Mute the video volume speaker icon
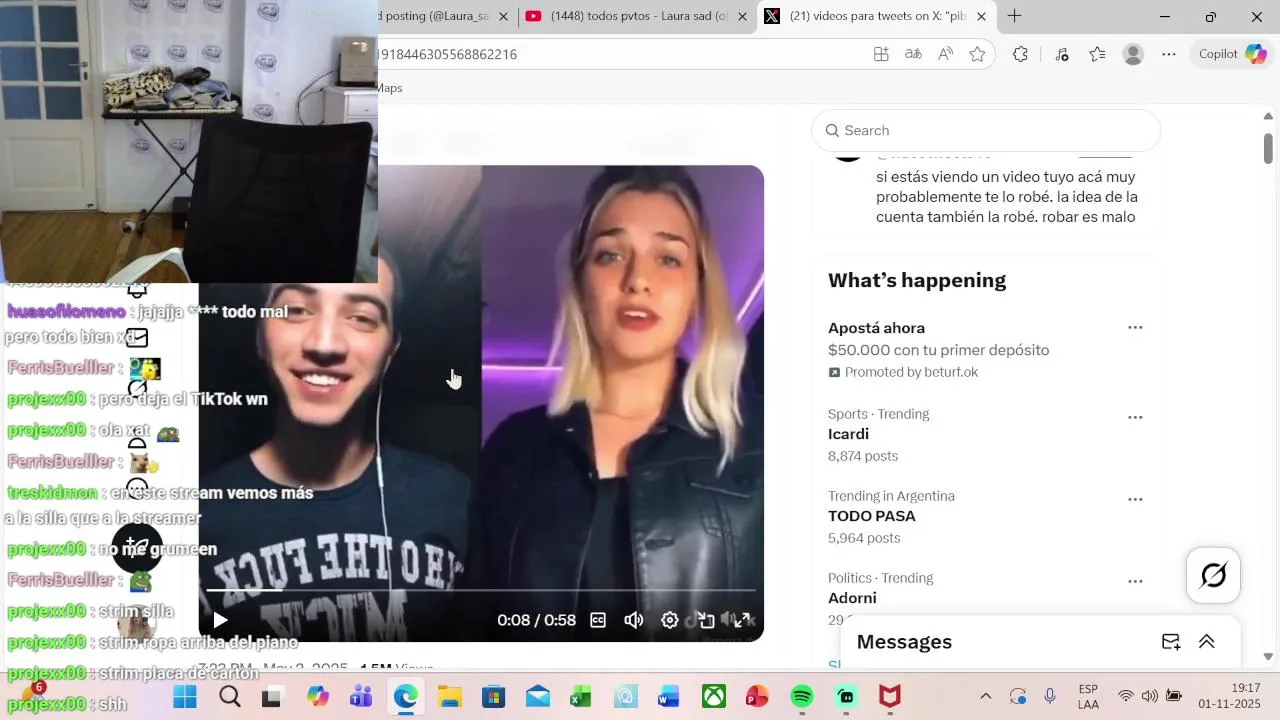The width and height of the screenshot is (1280, 720). [x=634, y=620]
